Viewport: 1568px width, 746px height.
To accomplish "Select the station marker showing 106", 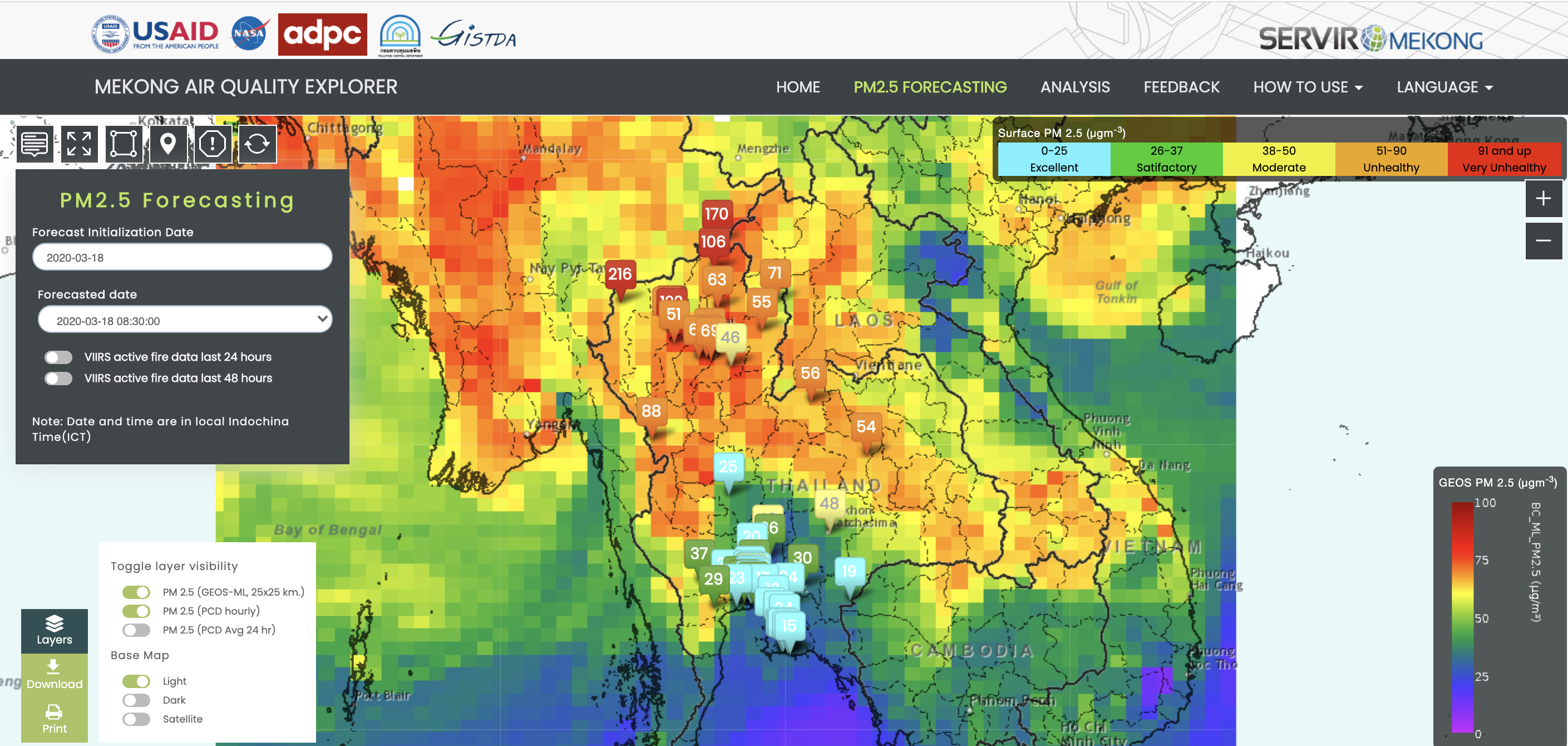I will pos(713,242).
